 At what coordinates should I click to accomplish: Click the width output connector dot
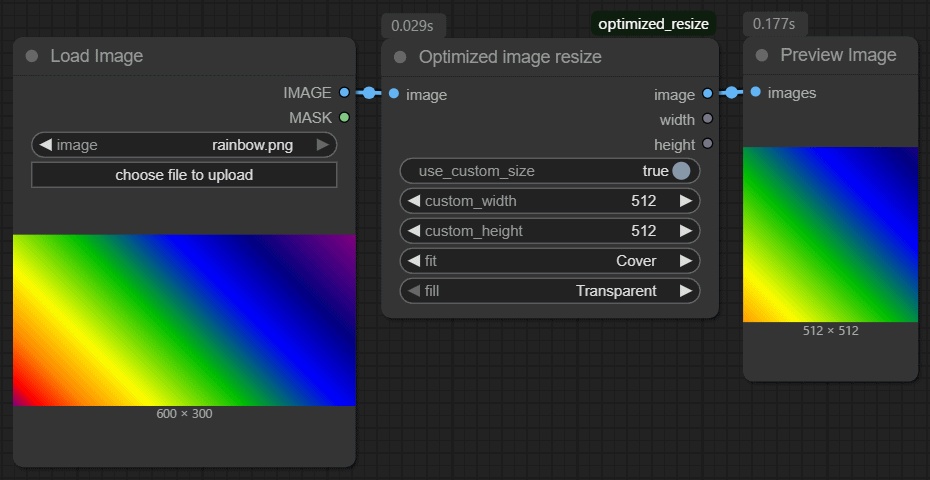708,119
